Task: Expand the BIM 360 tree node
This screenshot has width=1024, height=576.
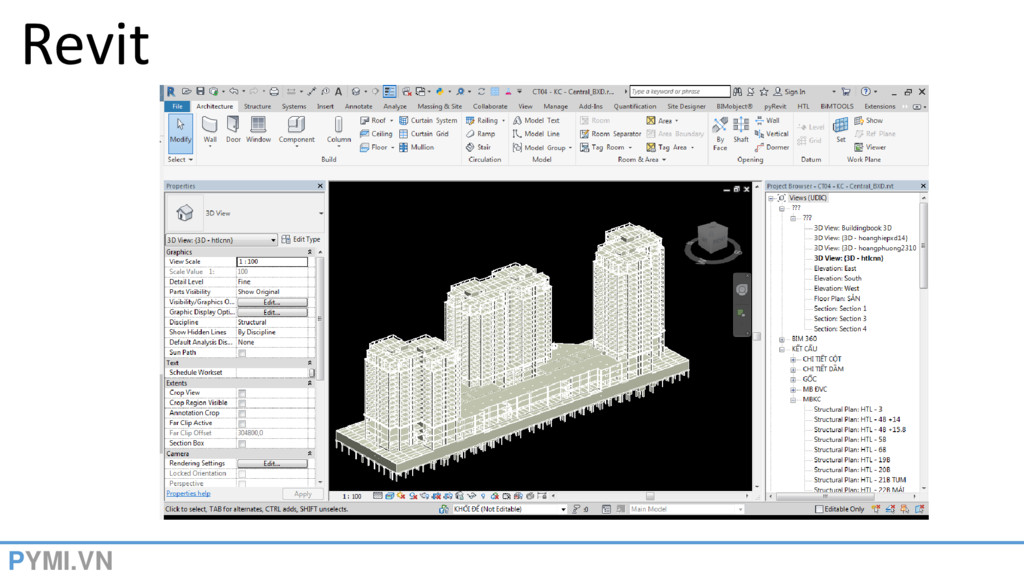Action: [x=782, y=339]
